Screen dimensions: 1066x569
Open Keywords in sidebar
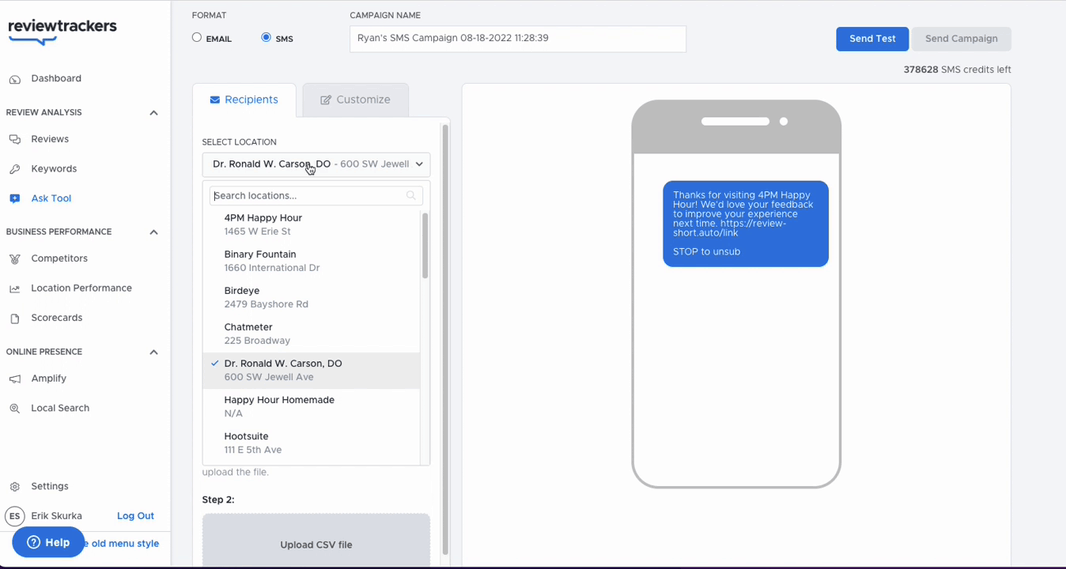[x=54, y=169]
